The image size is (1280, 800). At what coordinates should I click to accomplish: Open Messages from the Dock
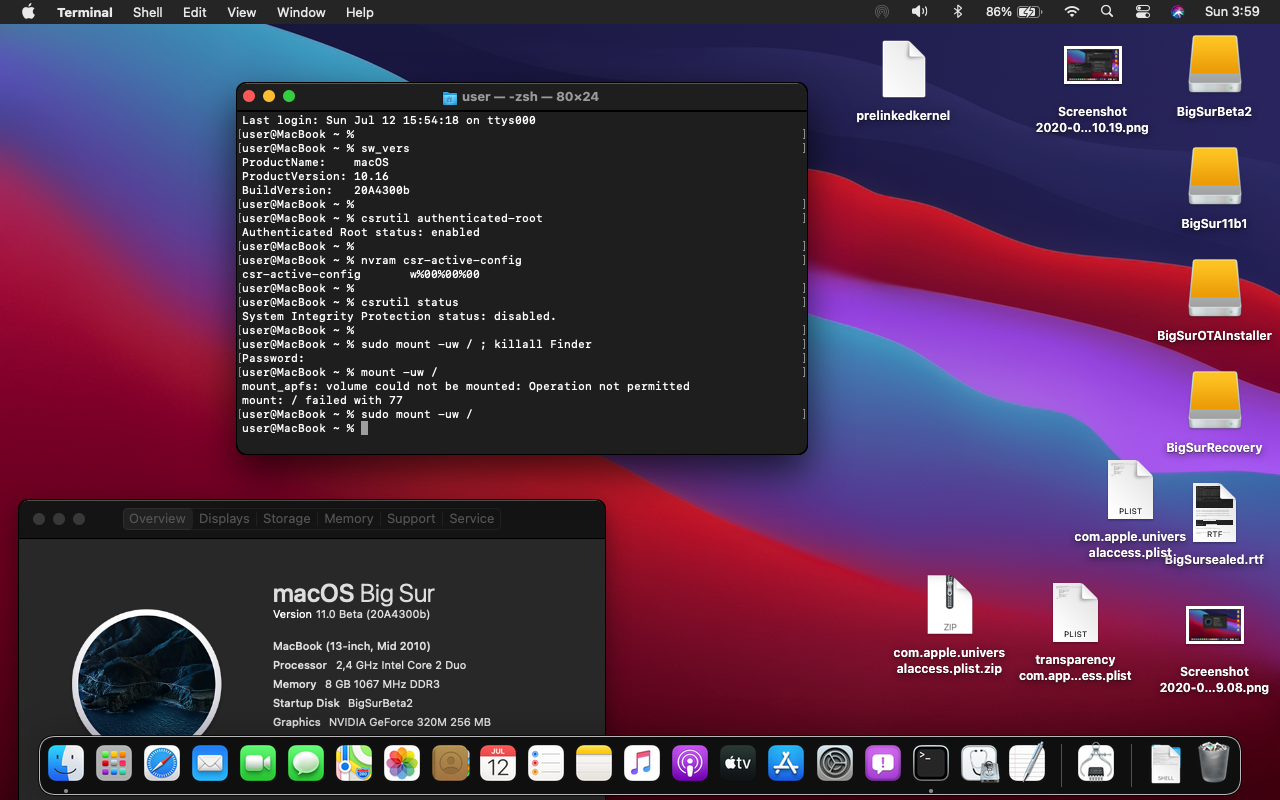click(x=306, y=764)
